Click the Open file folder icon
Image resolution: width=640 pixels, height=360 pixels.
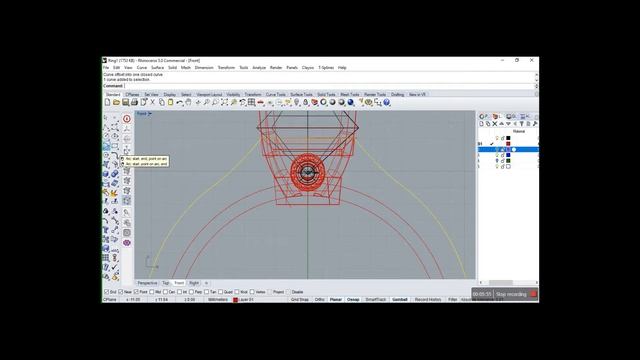point(116,102)
